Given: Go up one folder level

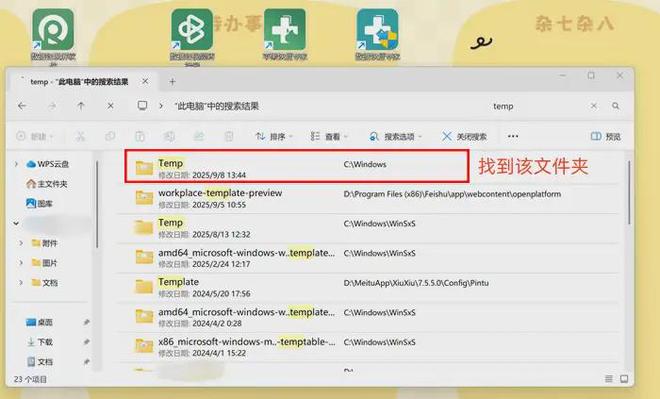Looking at the screenshot, I should (x=81, y=106).
